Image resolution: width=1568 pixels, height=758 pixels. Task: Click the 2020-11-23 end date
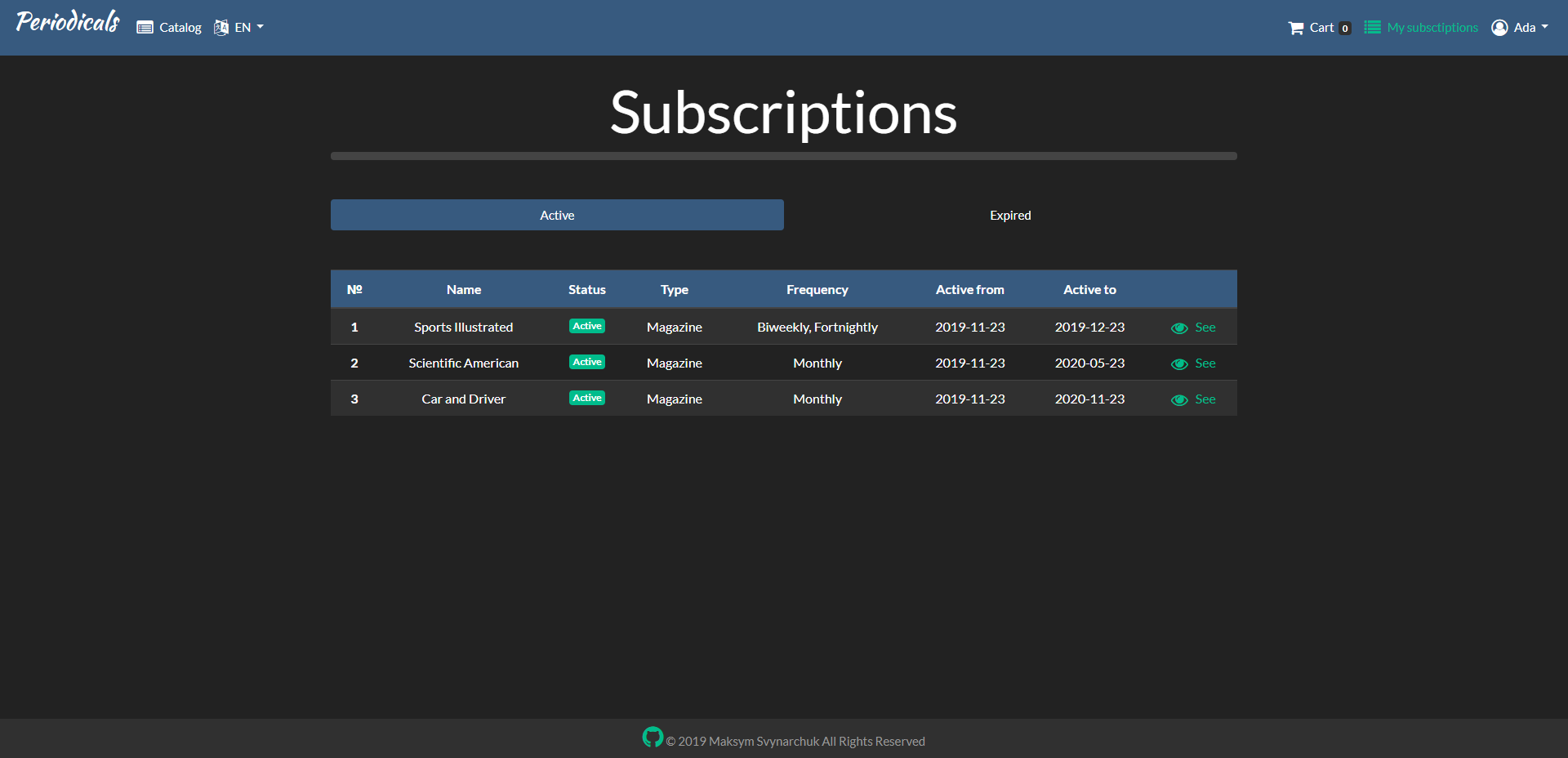tap(1089, 399)
